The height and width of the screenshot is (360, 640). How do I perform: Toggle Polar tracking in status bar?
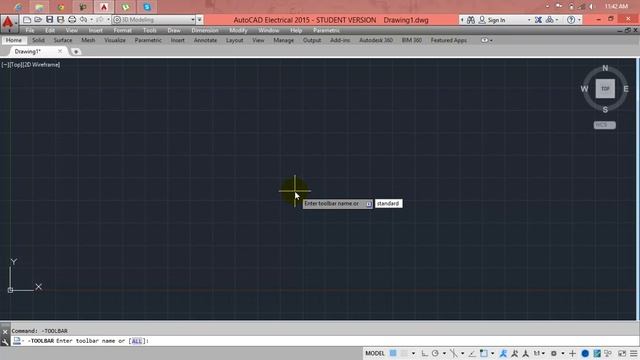(x=435, y=353)
